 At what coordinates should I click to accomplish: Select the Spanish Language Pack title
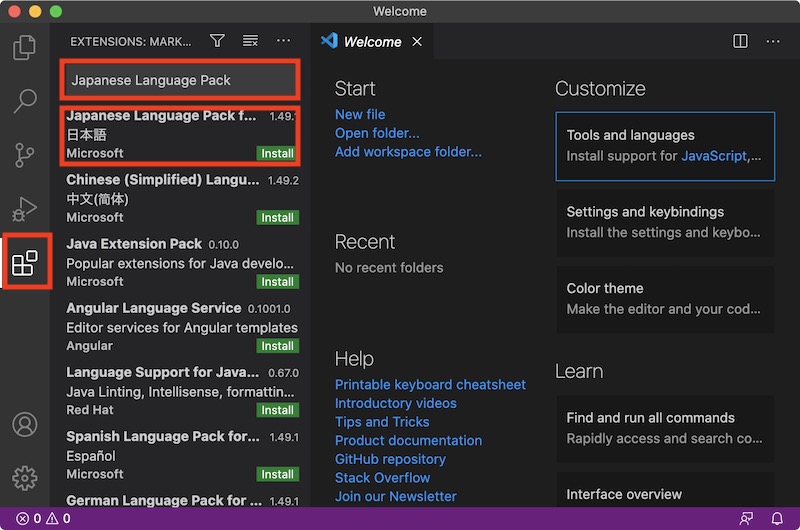tap(163, 437)
